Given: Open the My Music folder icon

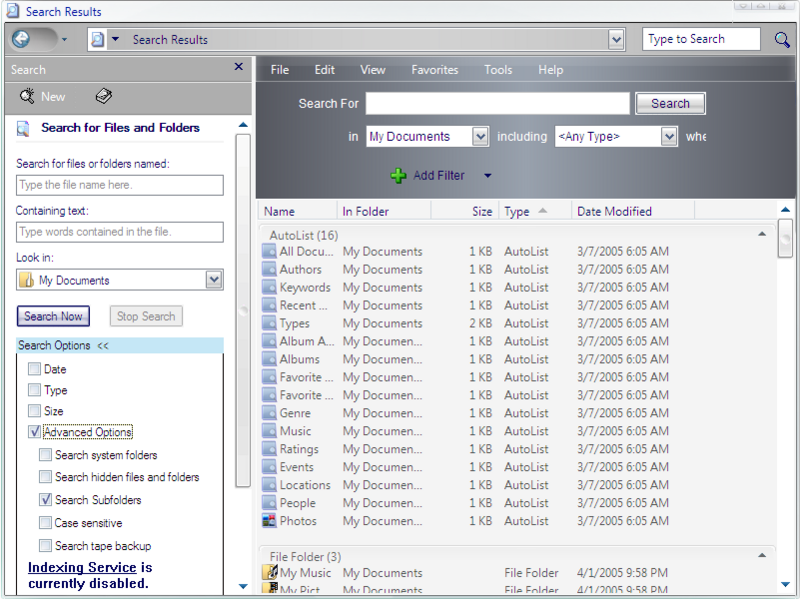Looking at the screenshot, I should point(269,573).
